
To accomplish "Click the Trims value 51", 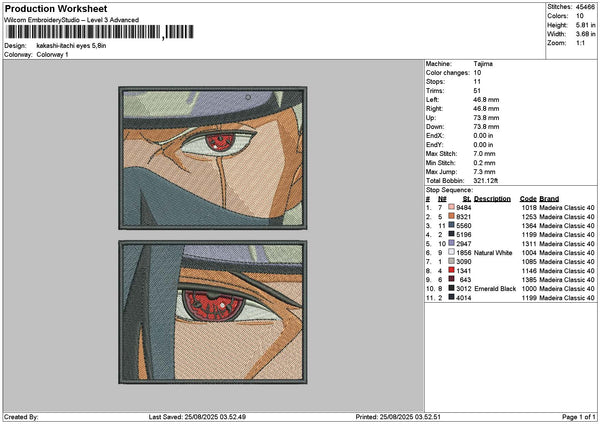I will click(477, 91).
